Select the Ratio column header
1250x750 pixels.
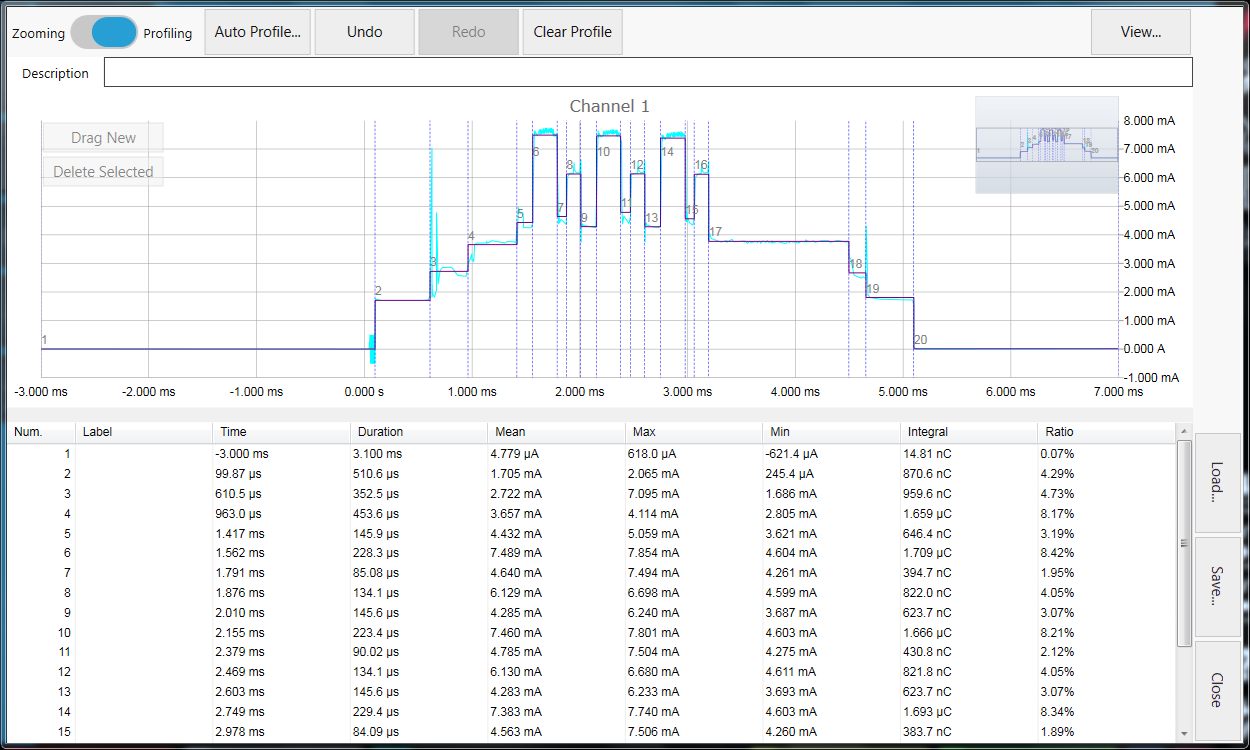[x=1107, y=432]
